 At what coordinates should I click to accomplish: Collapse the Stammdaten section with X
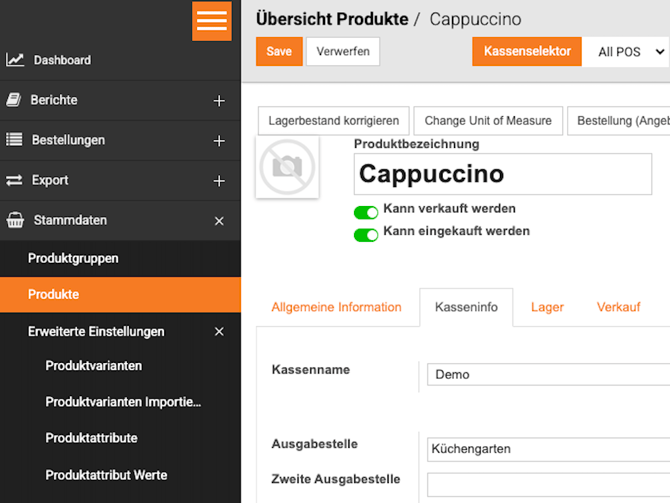click(219, 221)
